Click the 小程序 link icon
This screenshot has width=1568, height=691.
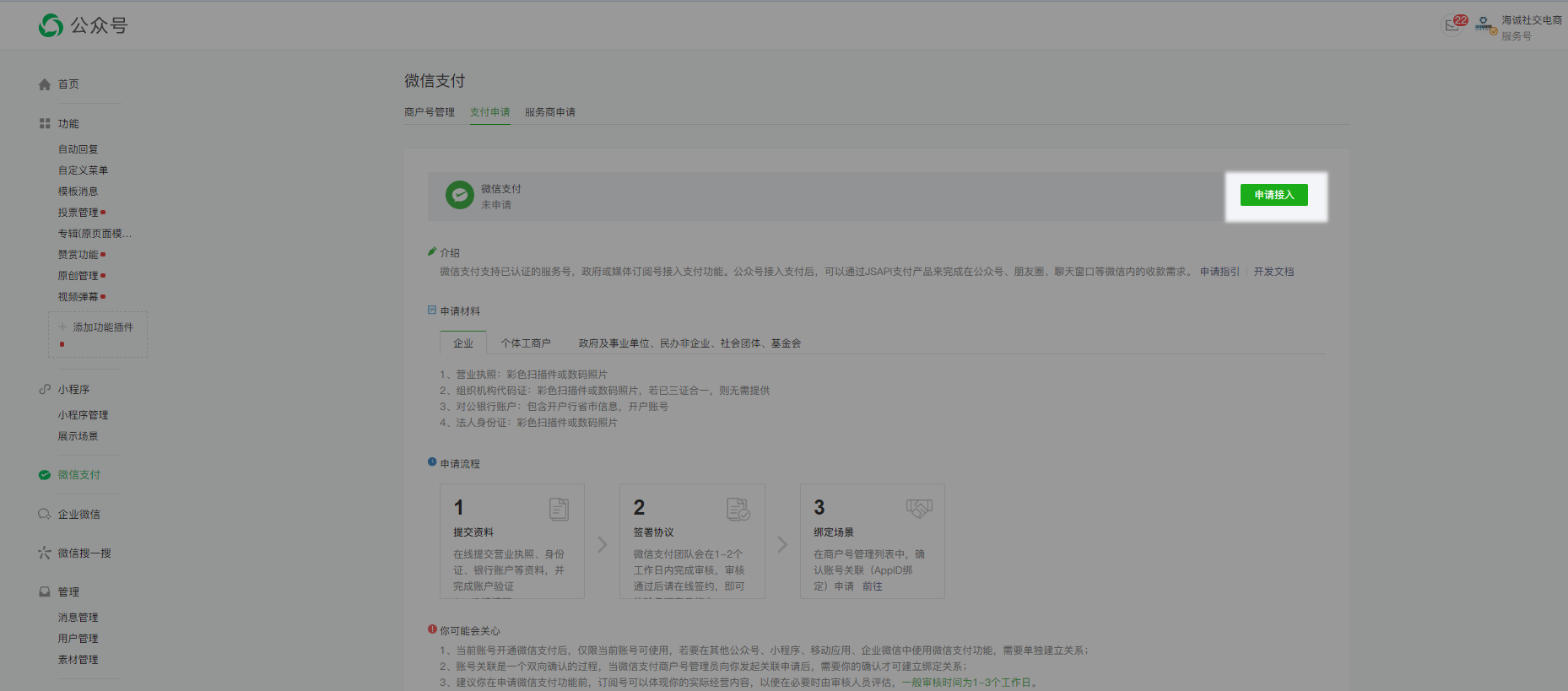(x=45, y=389)
